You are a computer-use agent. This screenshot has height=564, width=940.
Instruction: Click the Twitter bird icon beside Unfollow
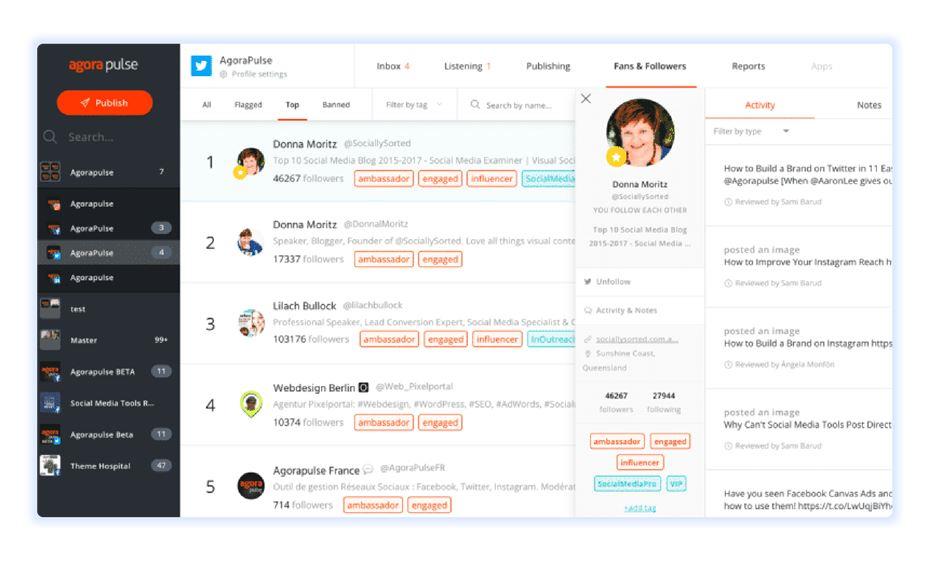pyautogui.click(x=588, y=282)
